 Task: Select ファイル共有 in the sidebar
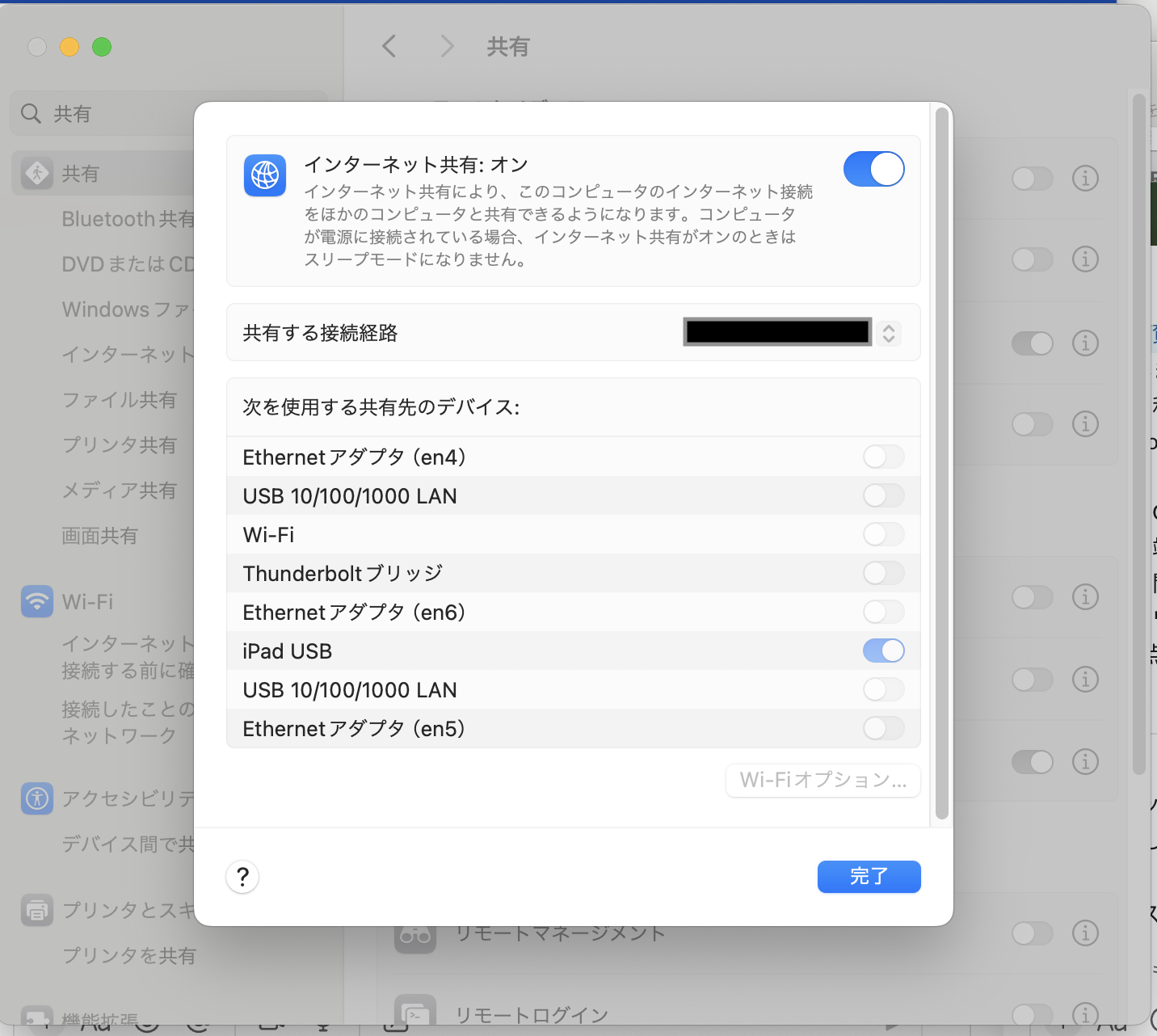(120, 400)
